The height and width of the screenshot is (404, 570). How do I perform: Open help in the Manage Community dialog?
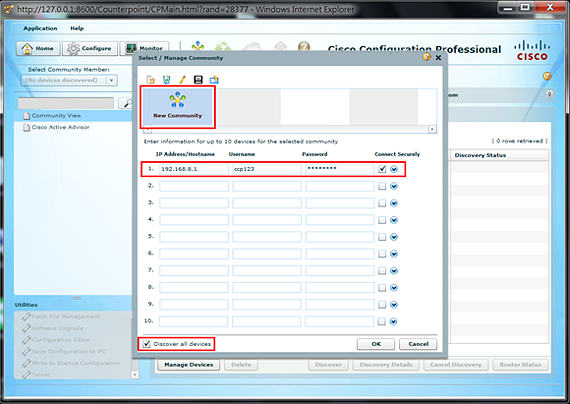[426, 57]
